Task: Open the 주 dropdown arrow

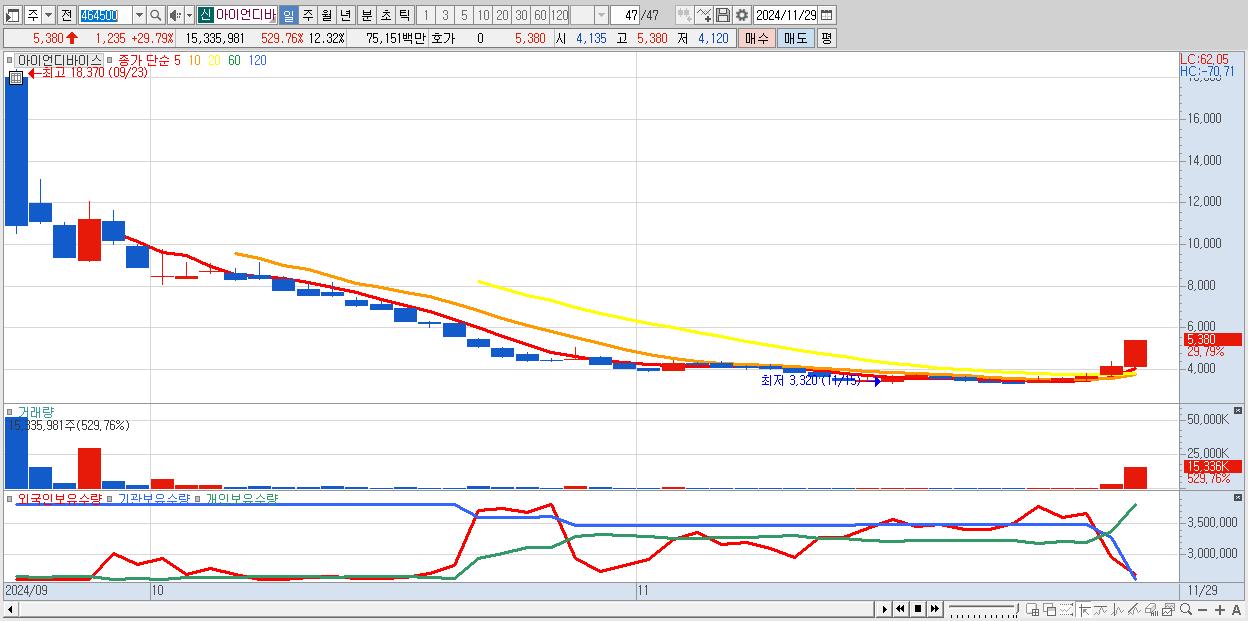Action: 48,15
